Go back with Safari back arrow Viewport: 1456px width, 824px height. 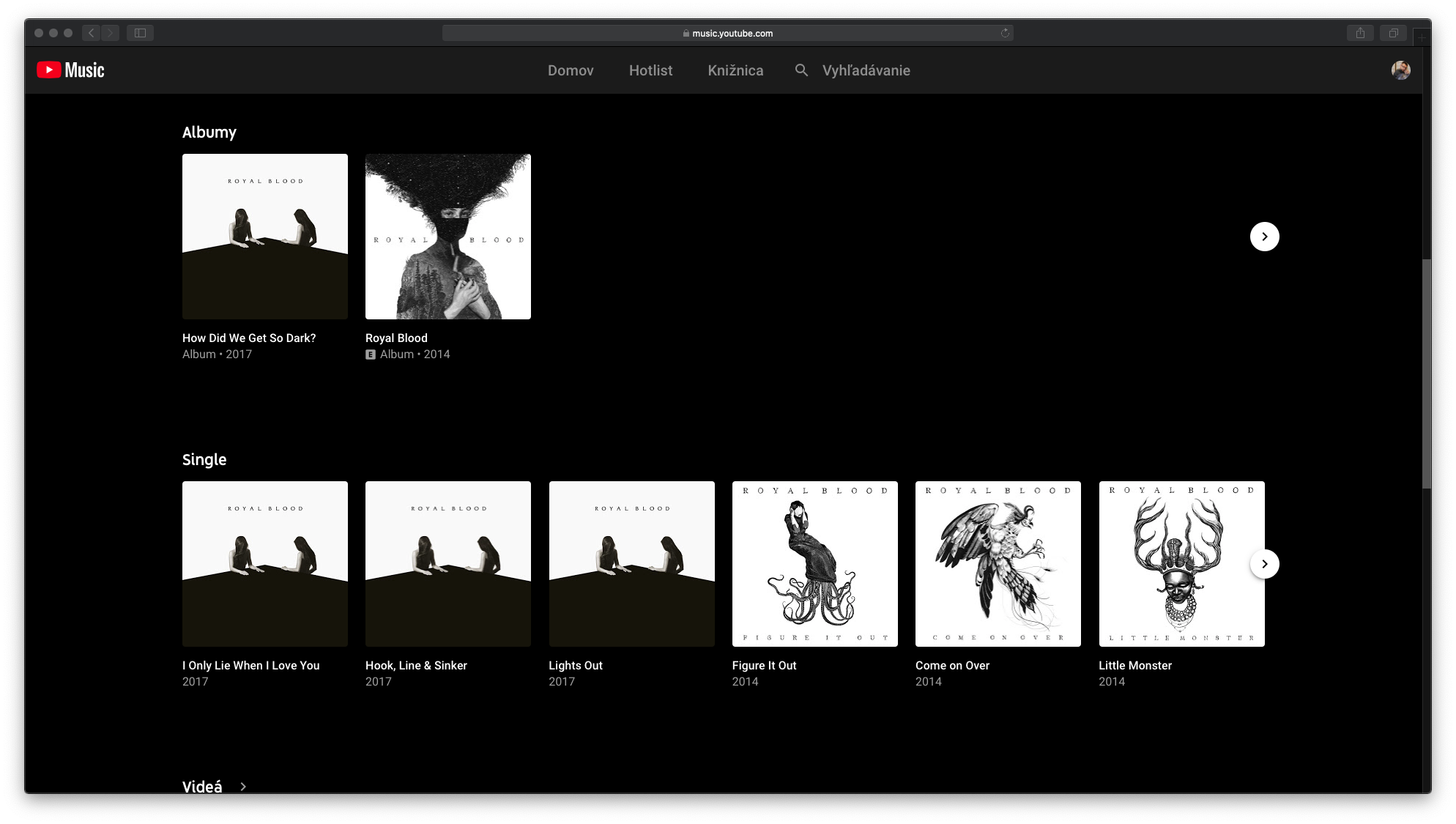[92, 33]
